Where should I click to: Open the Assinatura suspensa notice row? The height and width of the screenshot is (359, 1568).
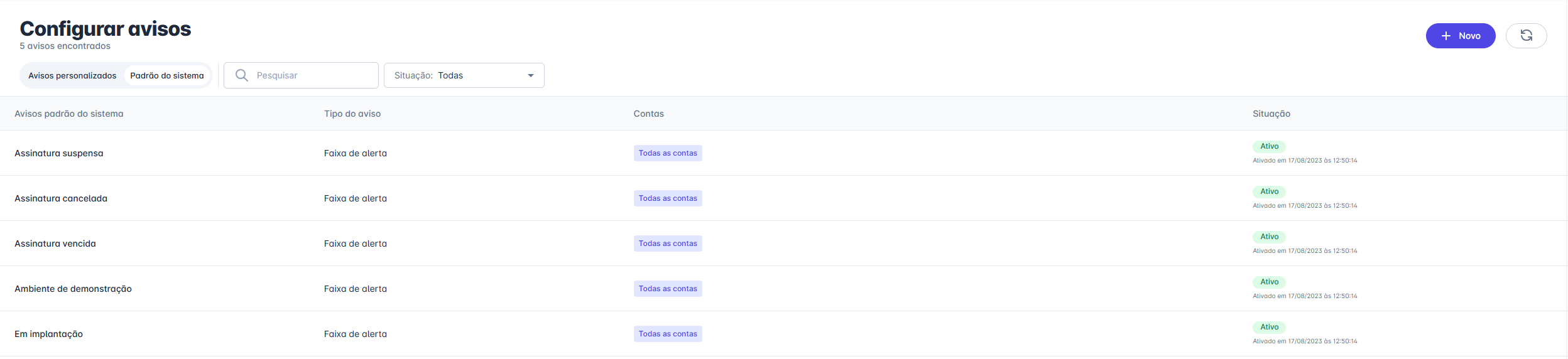pos(59,153)
